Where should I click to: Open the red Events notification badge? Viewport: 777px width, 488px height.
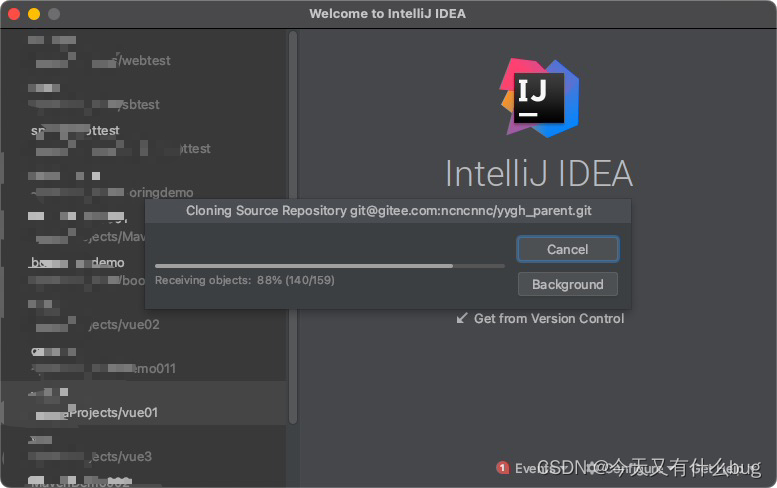pyautogui.click(x=502, y=467)
